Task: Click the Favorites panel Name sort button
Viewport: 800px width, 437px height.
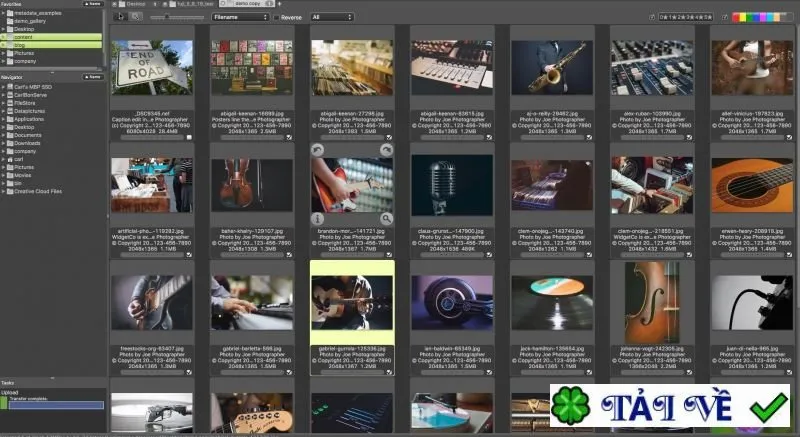Action: pyautogui.click(x=93, y=4)
